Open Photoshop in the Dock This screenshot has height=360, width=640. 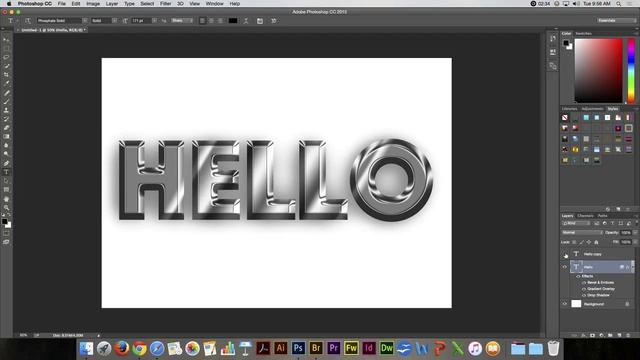click(298, 348)
